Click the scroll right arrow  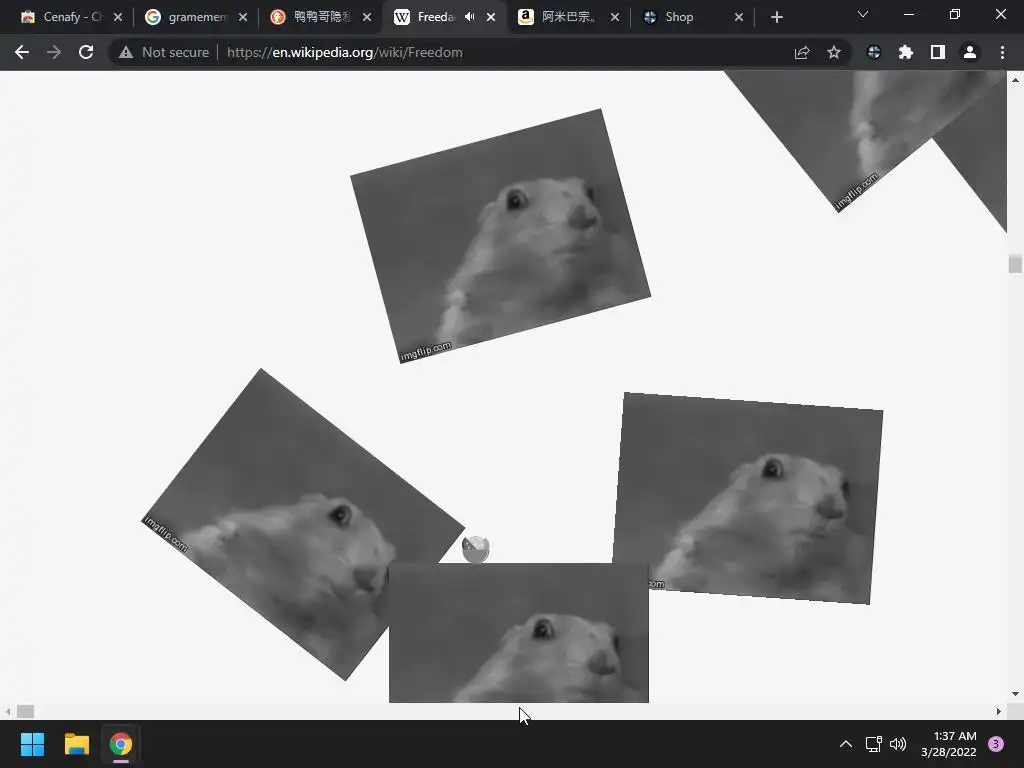click(x=999, y=711)
